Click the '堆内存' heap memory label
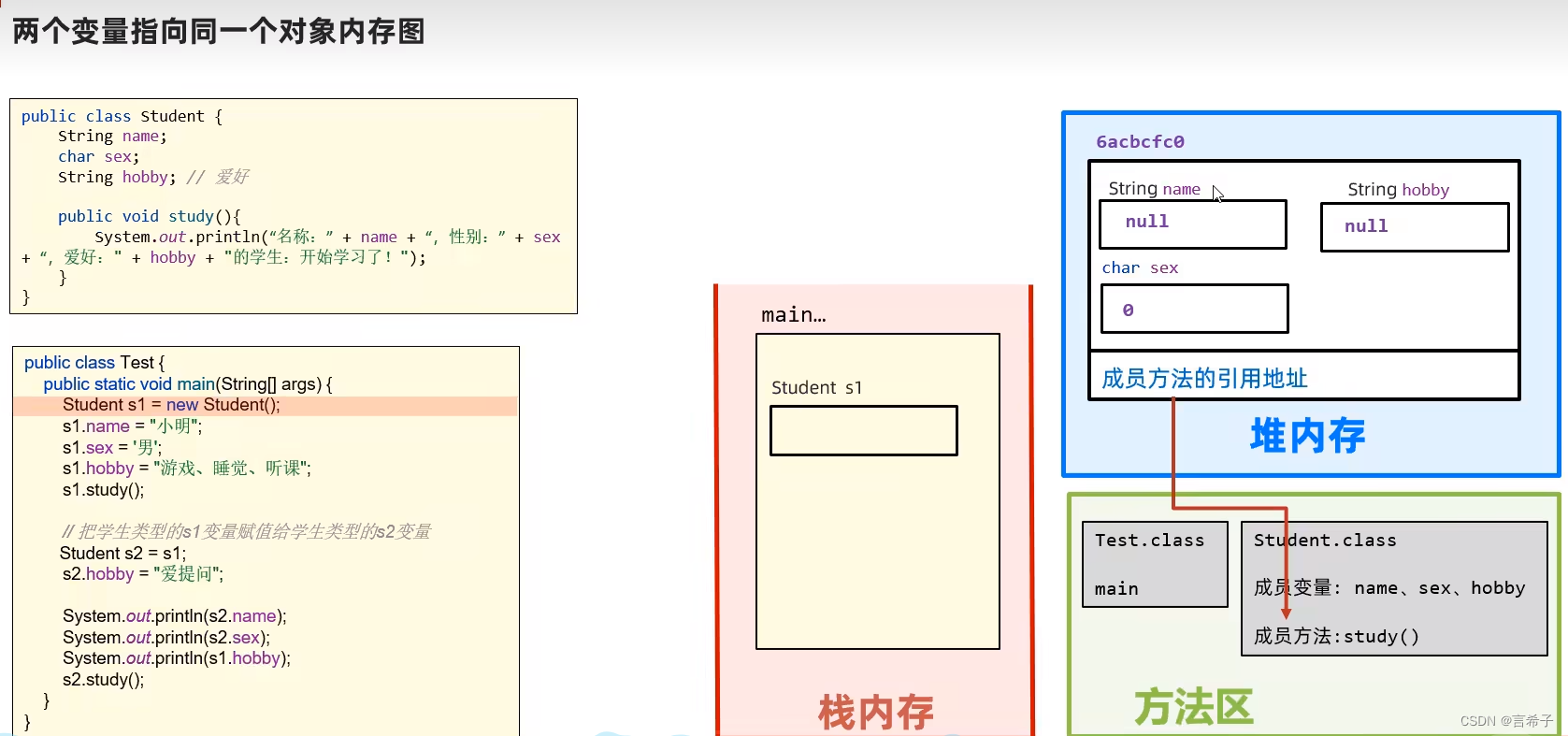The image size is (1568, 736). pos(1307,436)
